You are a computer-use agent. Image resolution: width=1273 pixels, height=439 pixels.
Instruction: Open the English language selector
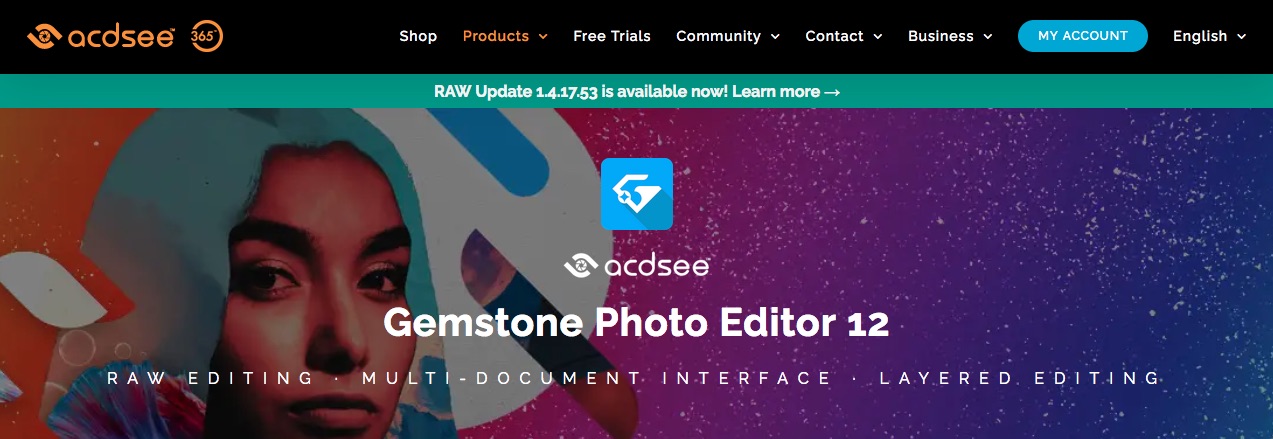click(1210, 36)
